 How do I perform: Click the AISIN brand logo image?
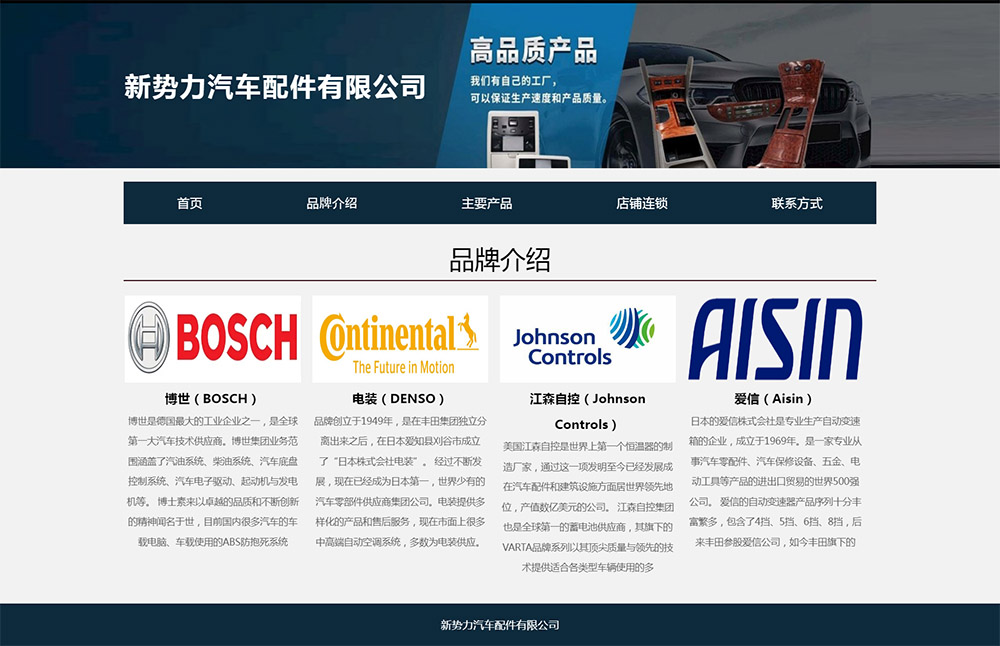776,339
